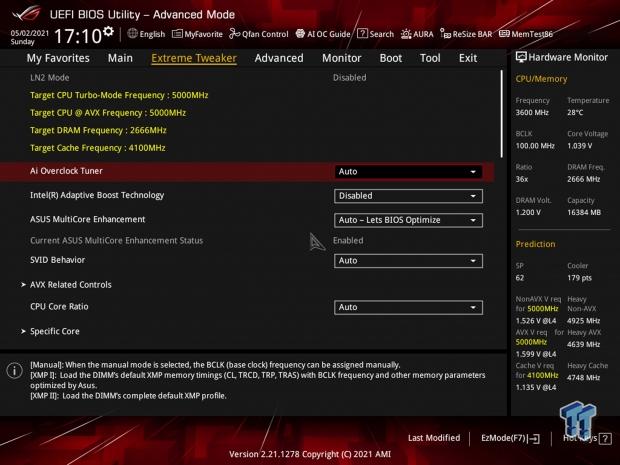Click the info icon beside help text
The width and height of the screenshot is (620, 465).
coord(14,370)
